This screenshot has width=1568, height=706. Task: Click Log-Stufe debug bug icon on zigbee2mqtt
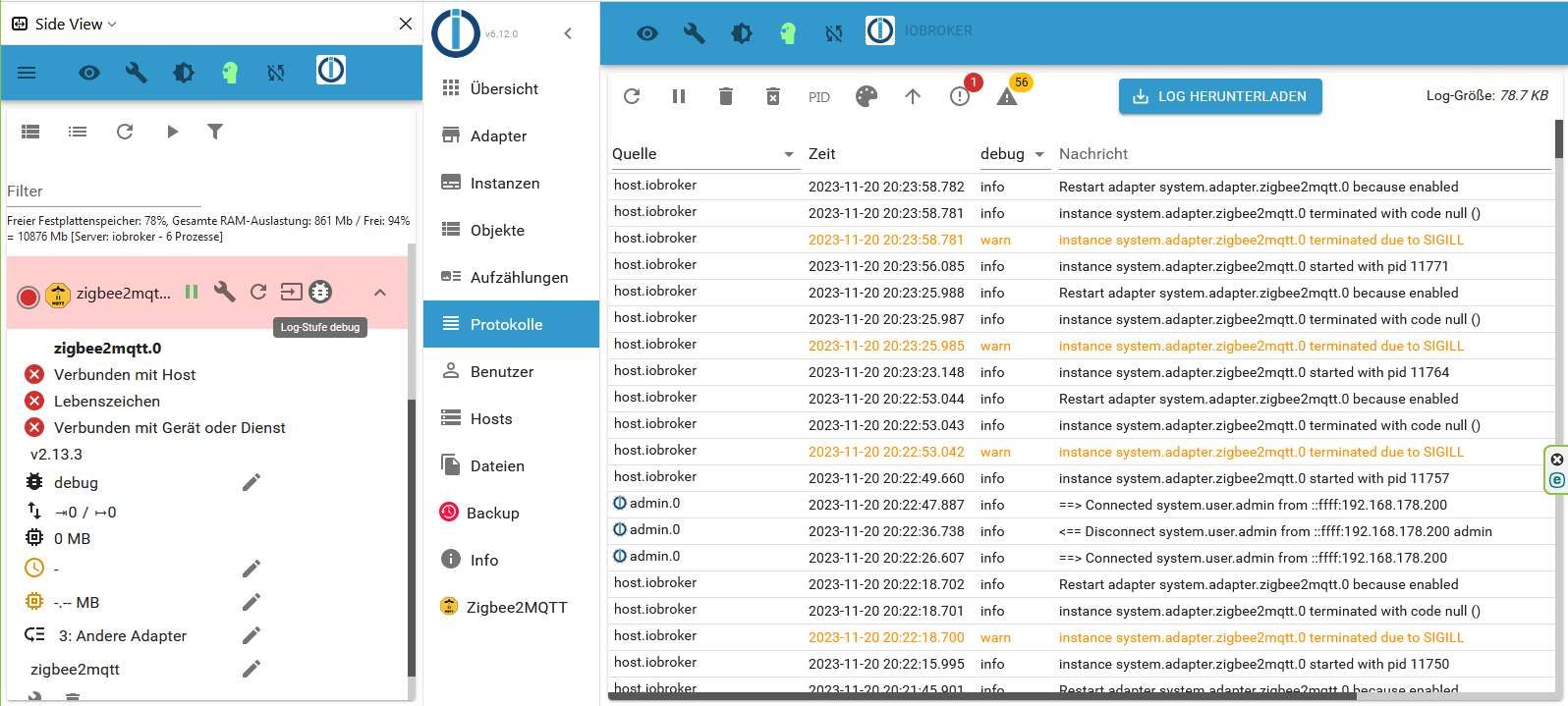(320, 292)
